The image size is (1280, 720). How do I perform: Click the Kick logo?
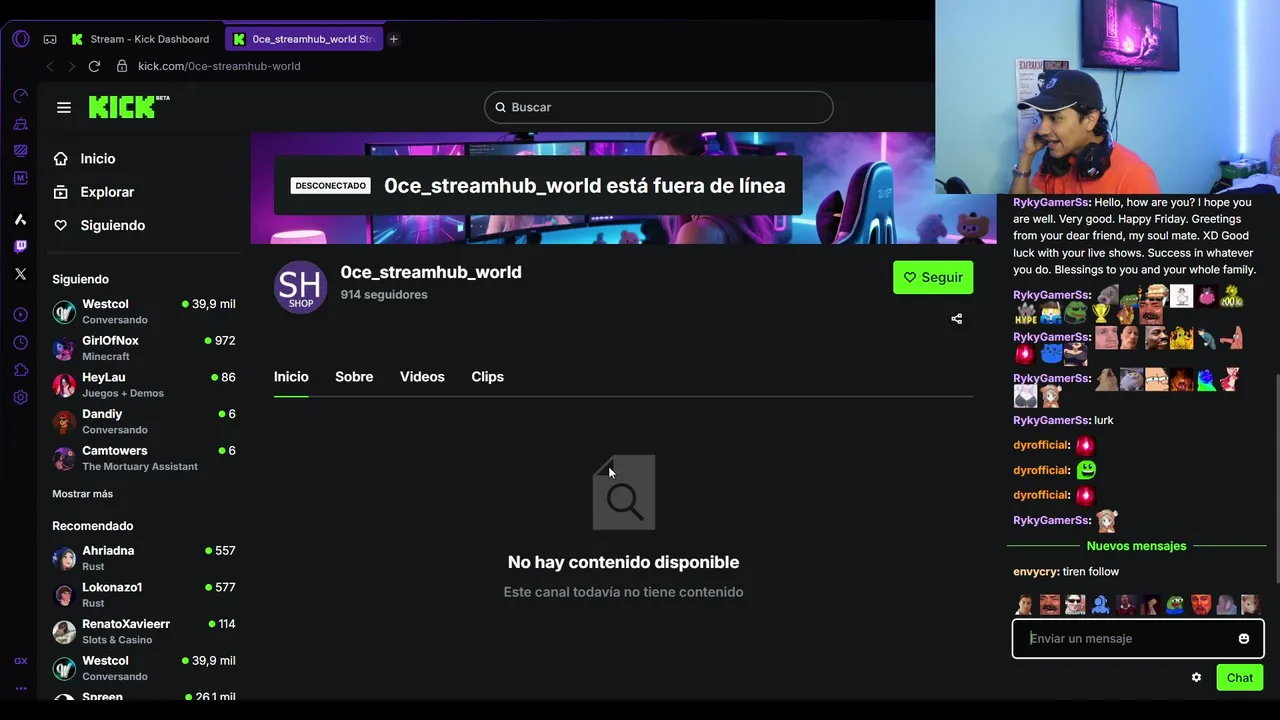point(128,107)
